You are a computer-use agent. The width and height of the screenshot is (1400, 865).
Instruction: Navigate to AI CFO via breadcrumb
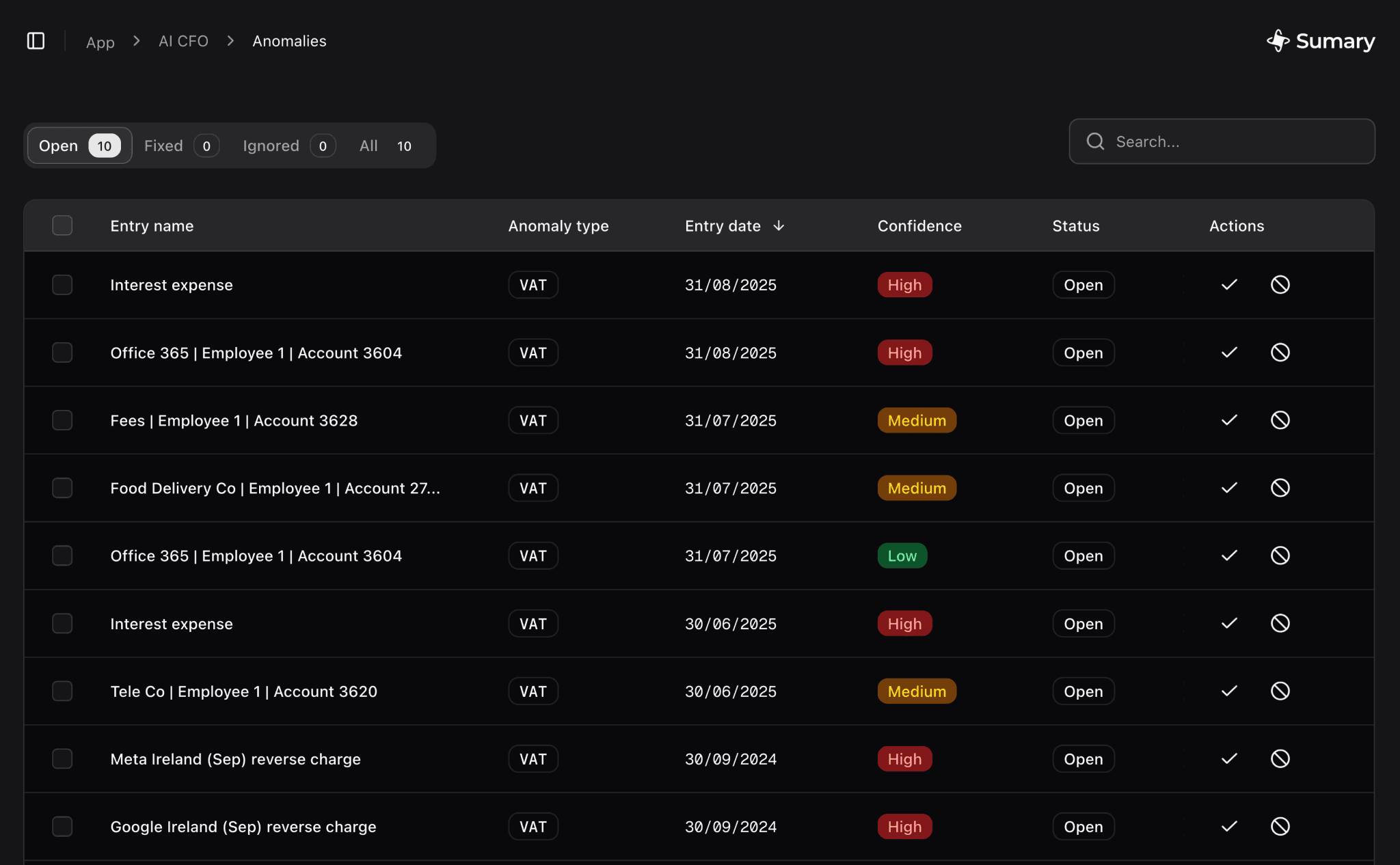click(x=183, y=40)
